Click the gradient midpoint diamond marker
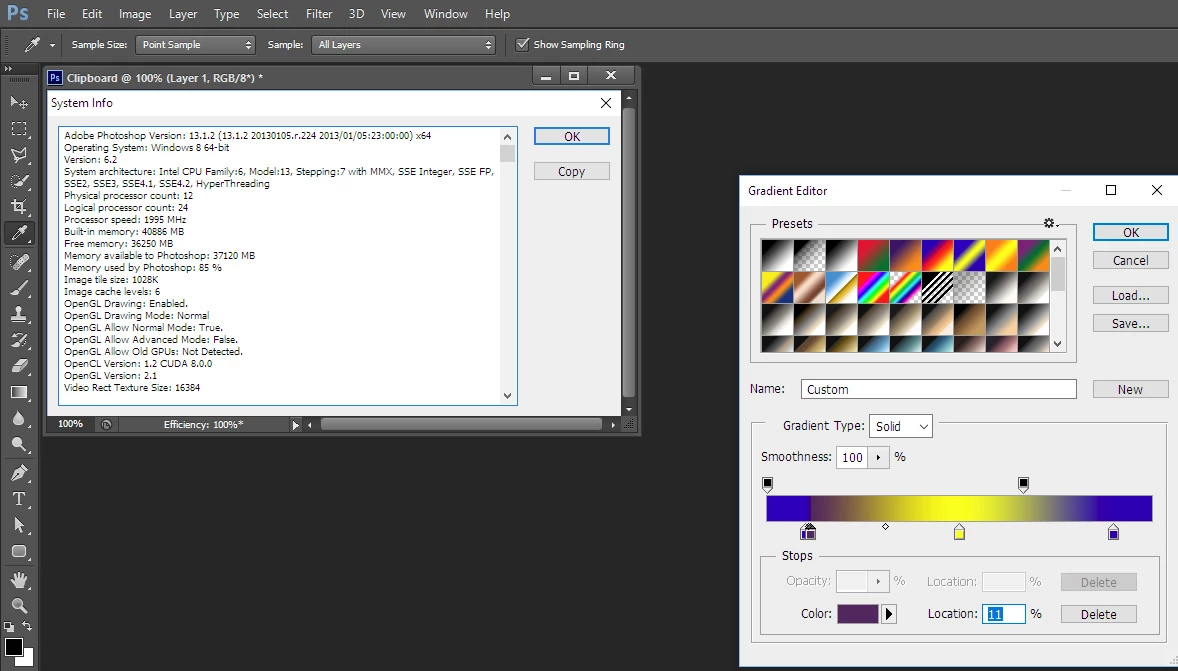The image size is (1178, 671). click(886, 527)
